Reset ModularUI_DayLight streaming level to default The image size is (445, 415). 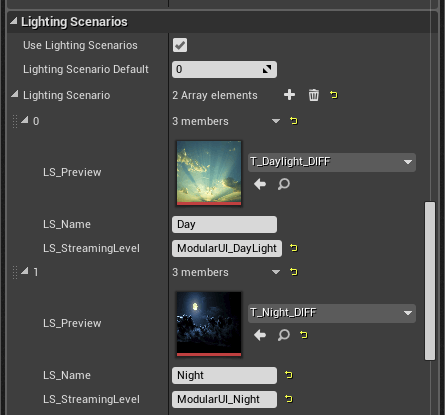[x=294, y=248]
